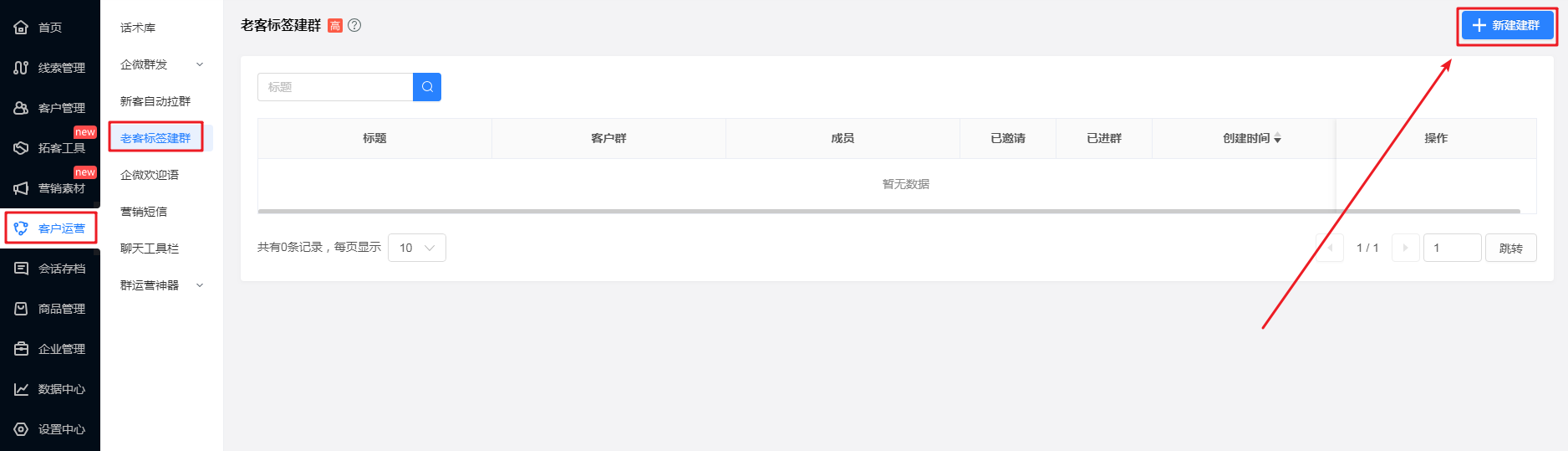Open 企微欢迎语 menu item
Screen dimensions: 1568x451
click(x=150, y=175)
